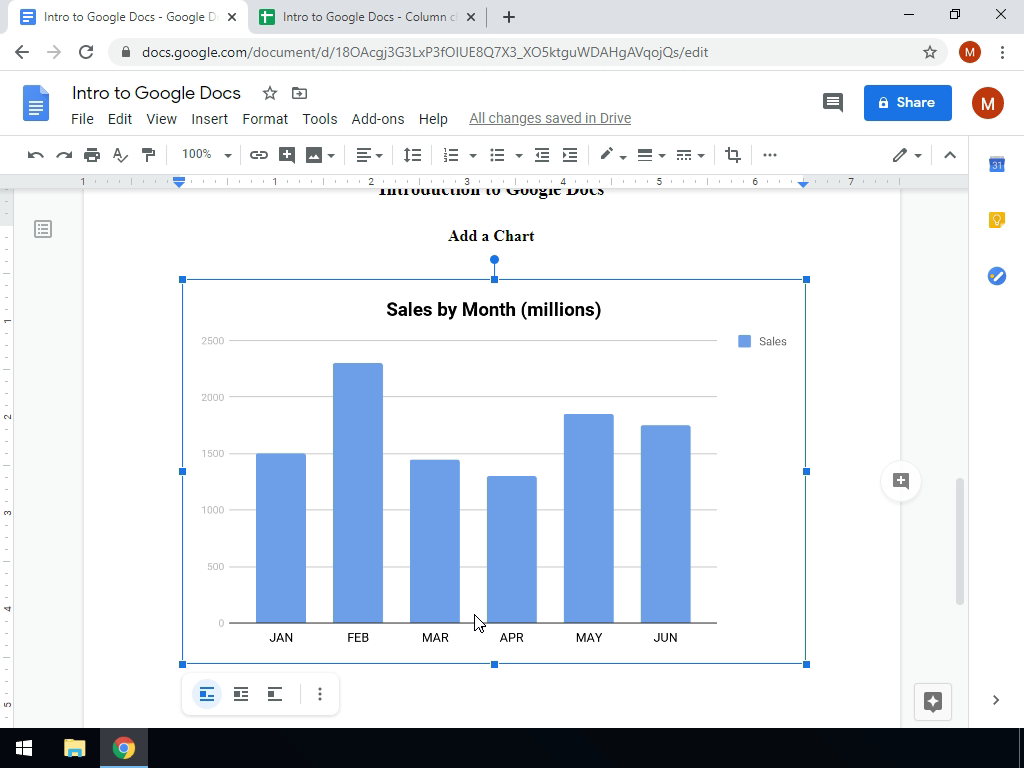
Task: Open the document outline panel icon
Action: click(43, 229)
